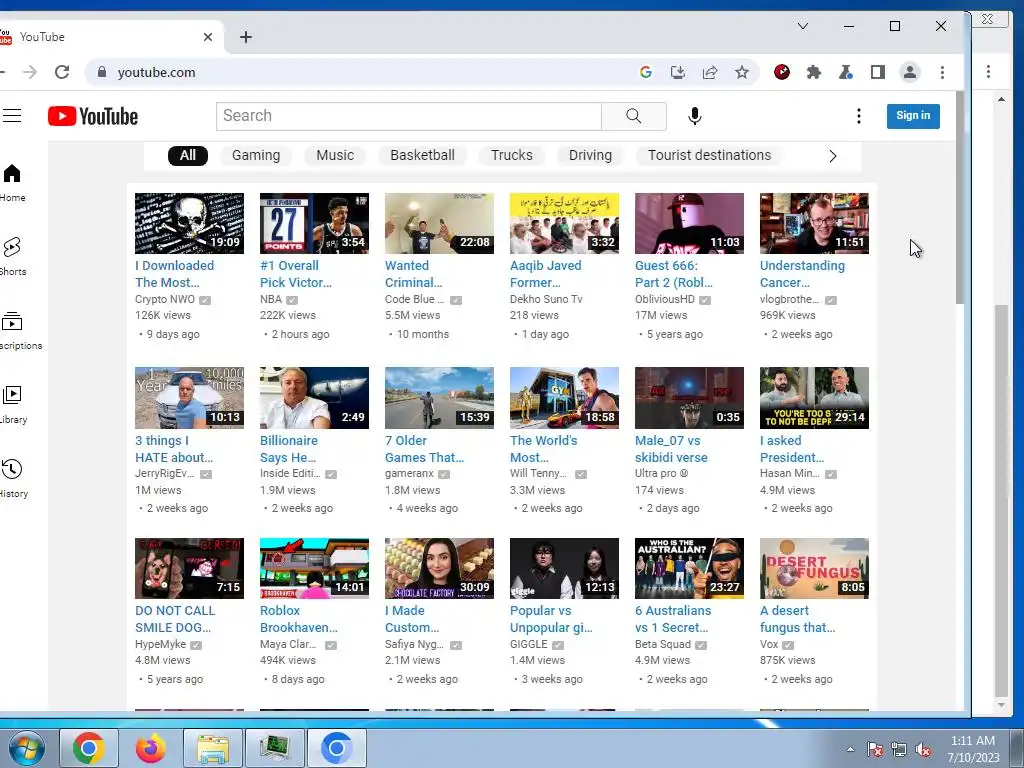This screenshot has height=768, width=1024.
Task: Open YouTube settings three-dot menu
Action: [859, 116]
